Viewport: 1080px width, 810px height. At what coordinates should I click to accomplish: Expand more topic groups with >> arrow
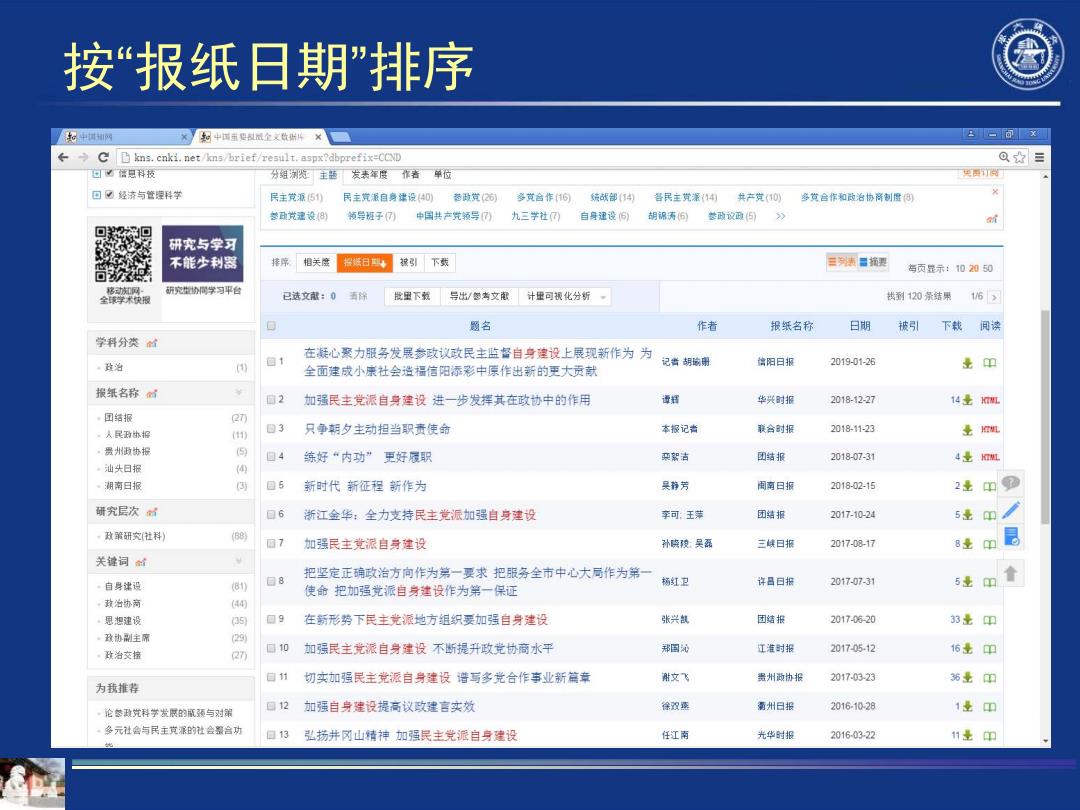780,216
